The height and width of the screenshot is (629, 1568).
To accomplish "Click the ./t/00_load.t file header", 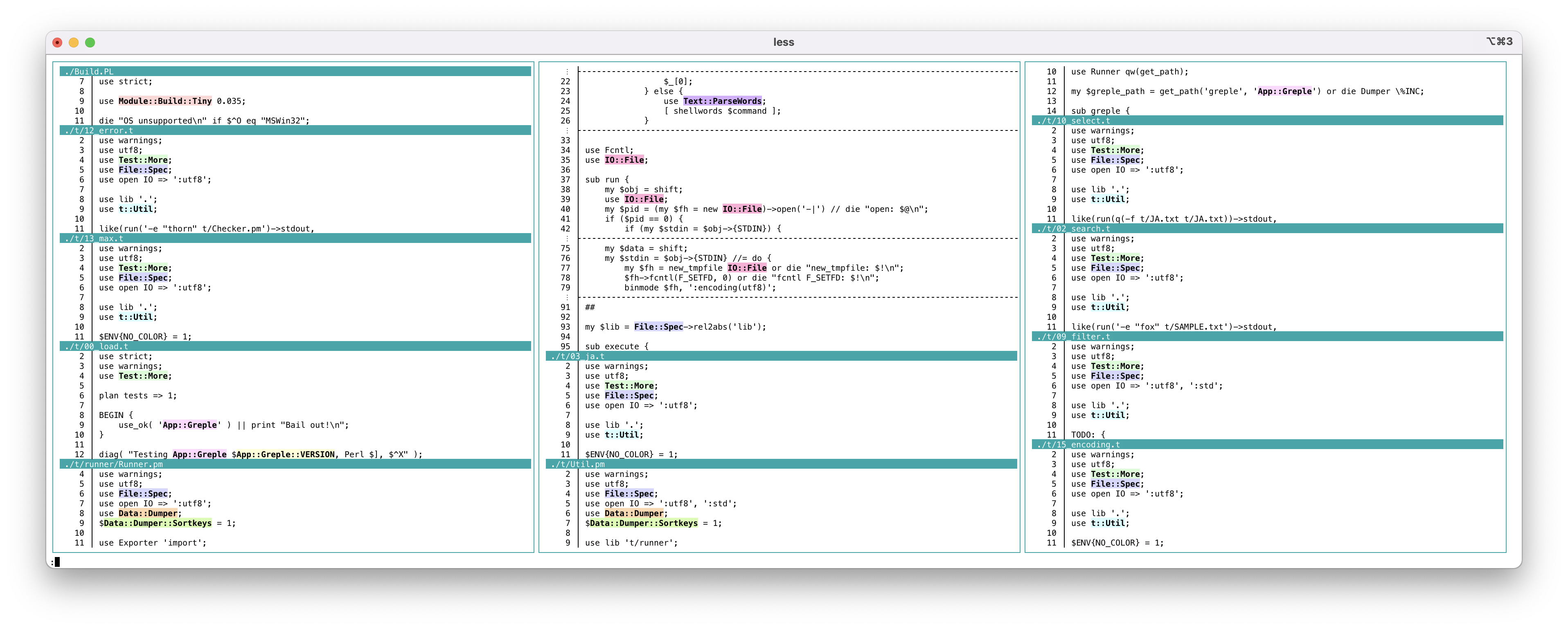I will pyautogui.click(x=97, y=347).
